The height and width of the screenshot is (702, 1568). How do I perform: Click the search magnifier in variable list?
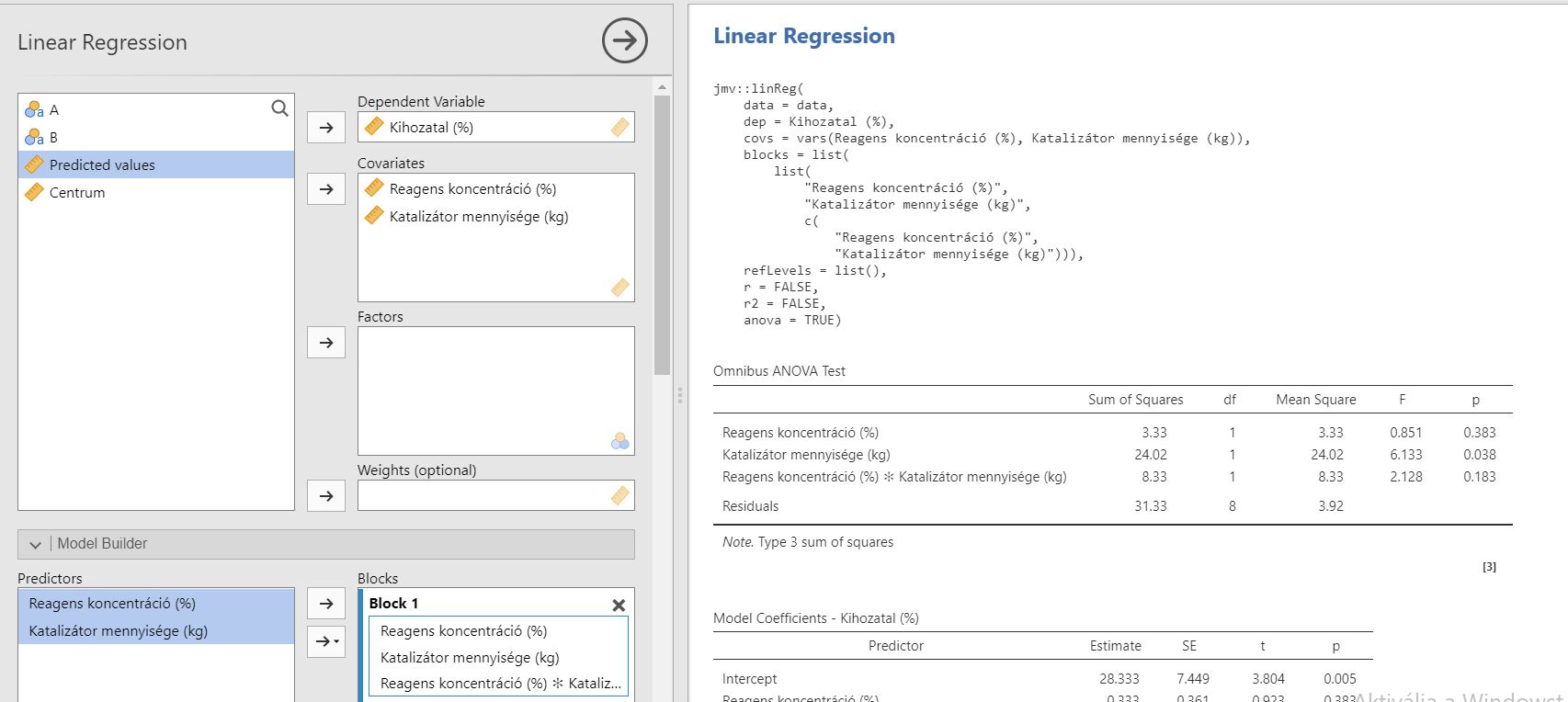[279, 108]
